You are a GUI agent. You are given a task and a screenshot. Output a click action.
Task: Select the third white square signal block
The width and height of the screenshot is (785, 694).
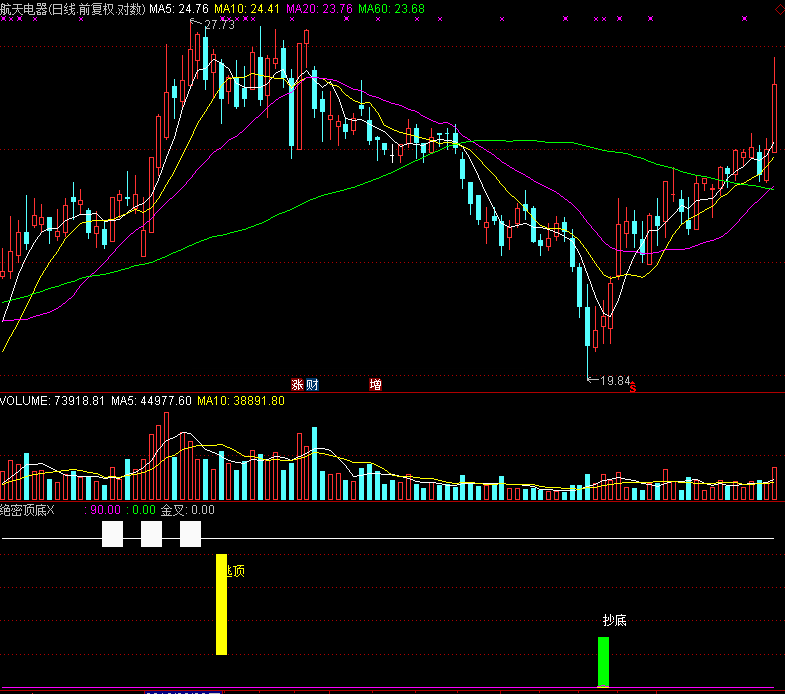pyautogui.click(x=190, y=534)
